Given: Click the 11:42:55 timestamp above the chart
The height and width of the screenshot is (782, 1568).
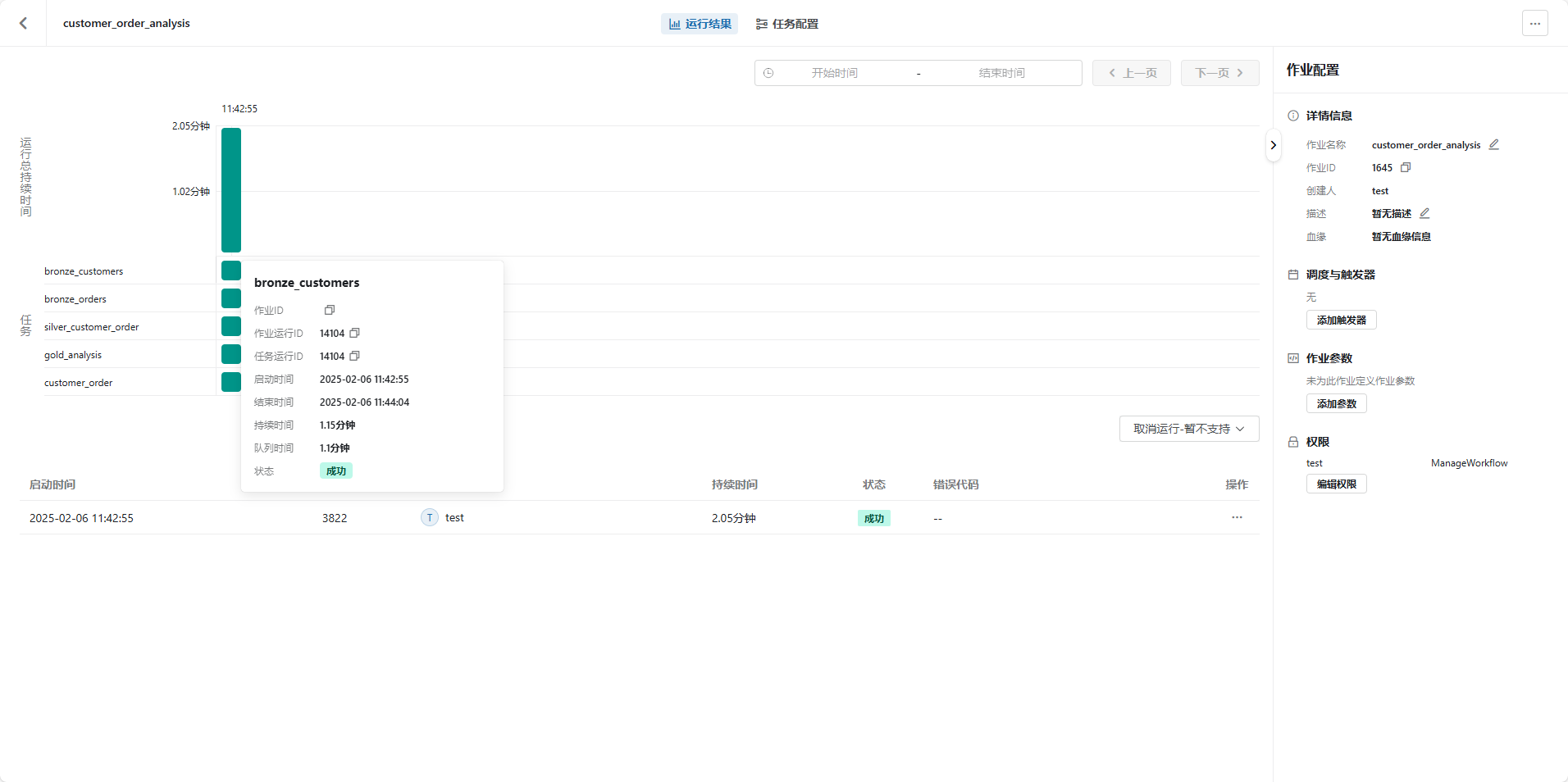Looking at the screenshot, I should [x=239, y=108].
